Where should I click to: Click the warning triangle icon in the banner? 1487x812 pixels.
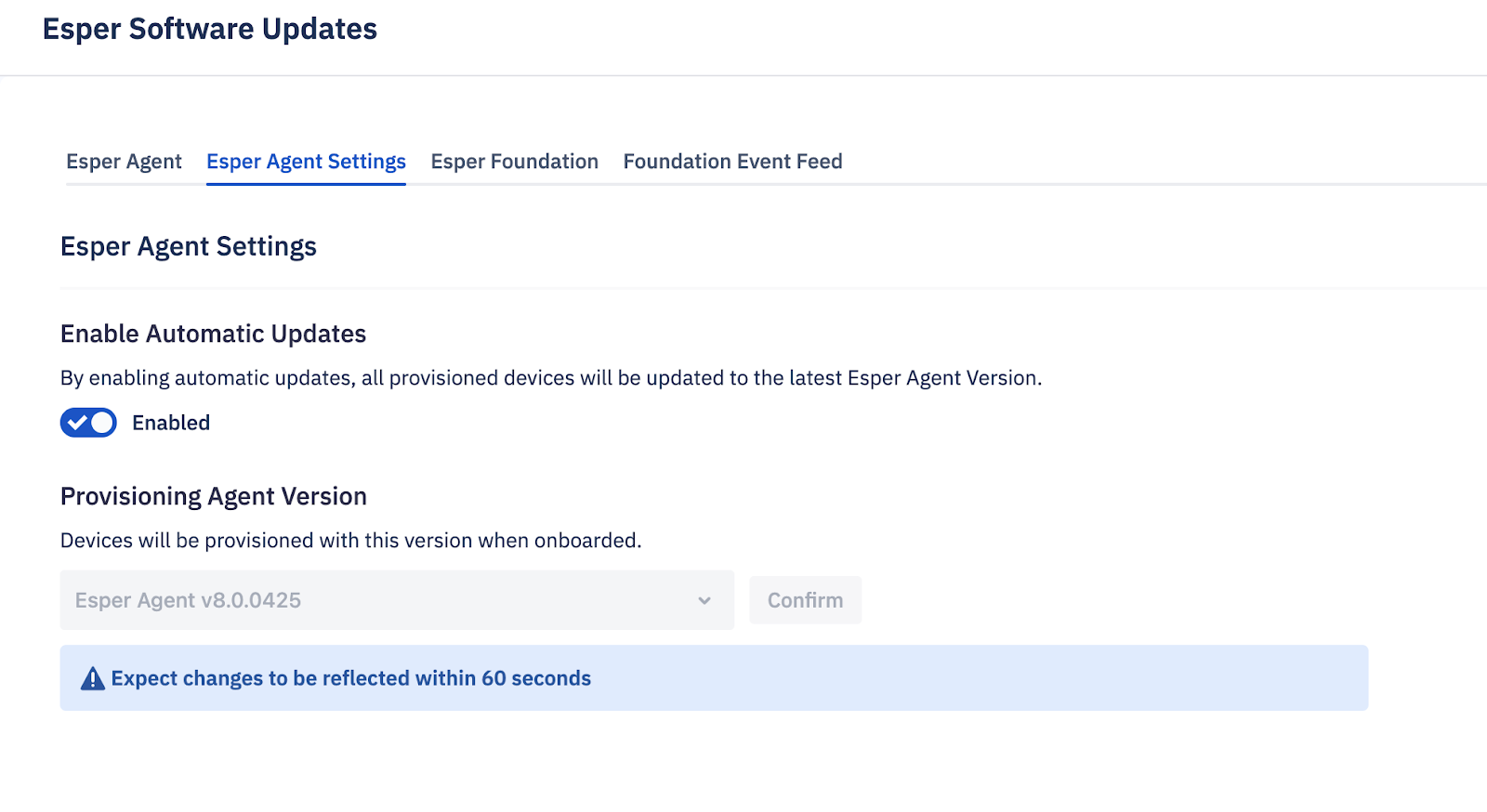click(x=93, y=679)
